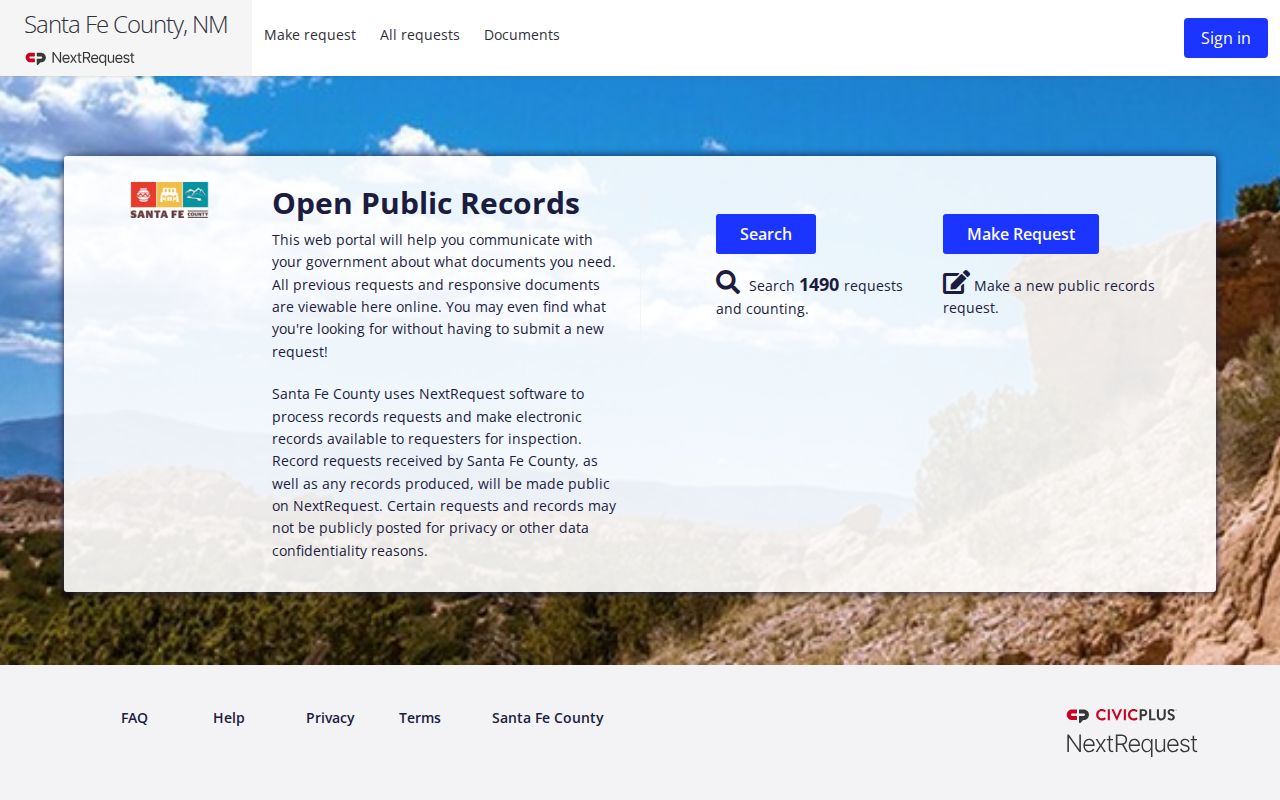
Task: Click the Santa Fe County, NM header title
Action: pyautogui.click(x=126, y=25)
